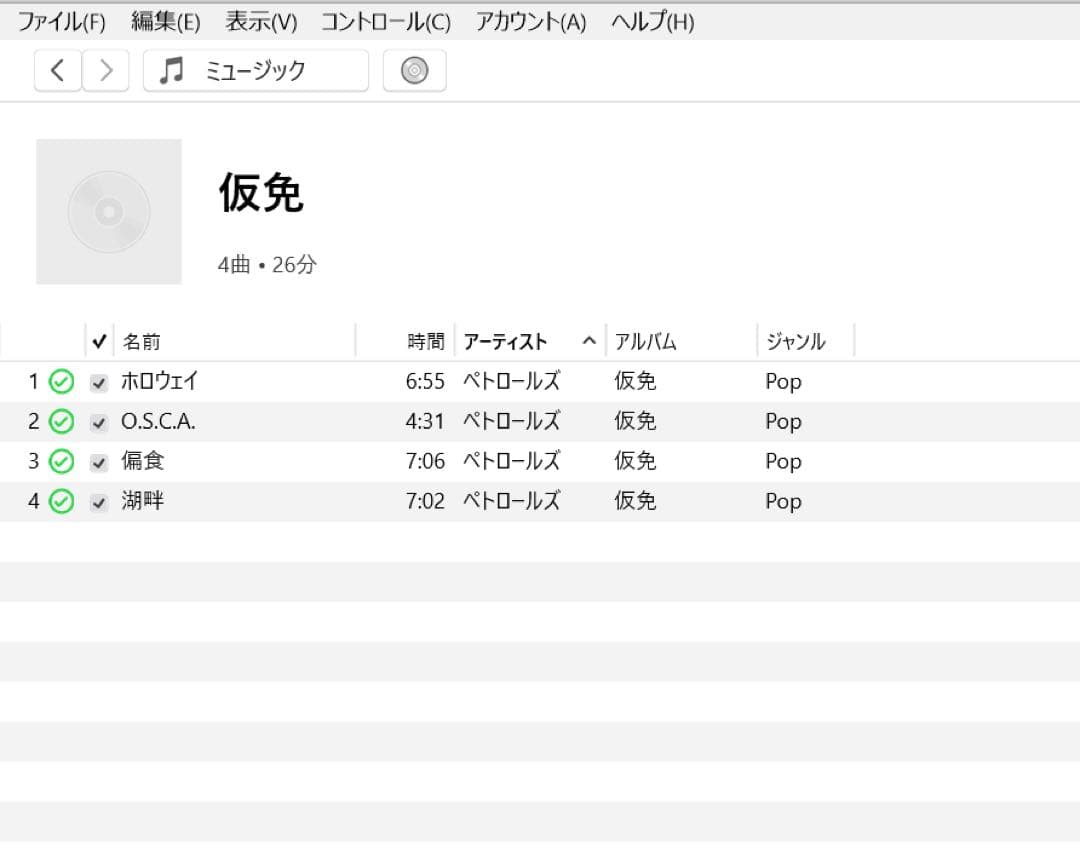The image size is (1080, 848).
Task: Click album 仮免 in 偏食 row
Action: [x=635, y=461]
